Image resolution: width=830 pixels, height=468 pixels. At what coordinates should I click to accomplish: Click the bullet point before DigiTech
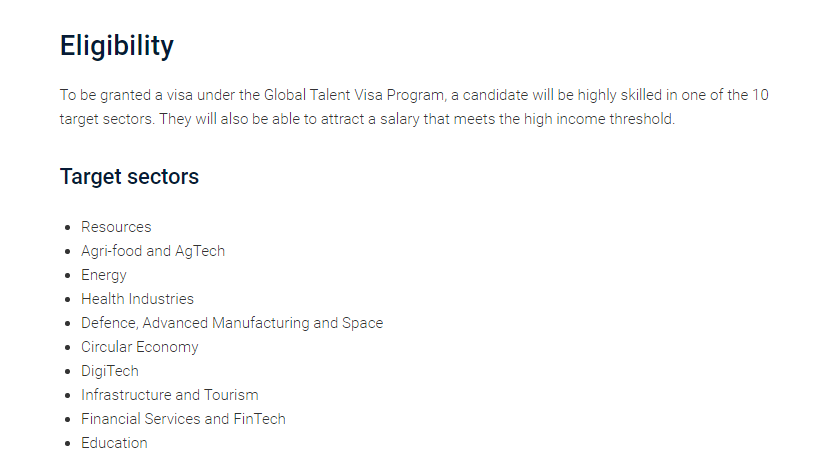(67, 372)
